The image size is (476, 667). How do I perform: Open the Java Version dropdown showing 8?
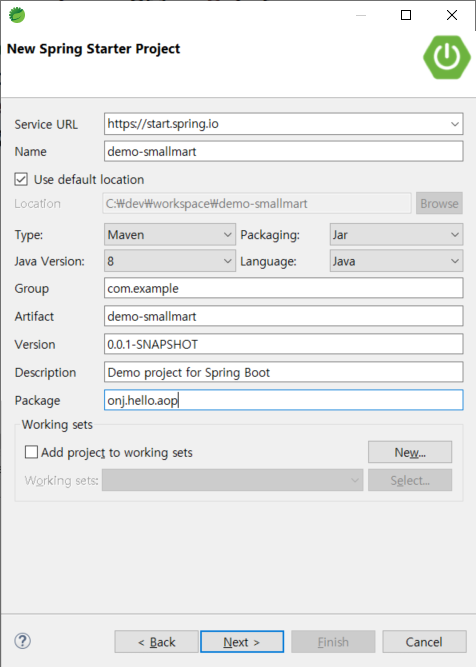(170, 261)
